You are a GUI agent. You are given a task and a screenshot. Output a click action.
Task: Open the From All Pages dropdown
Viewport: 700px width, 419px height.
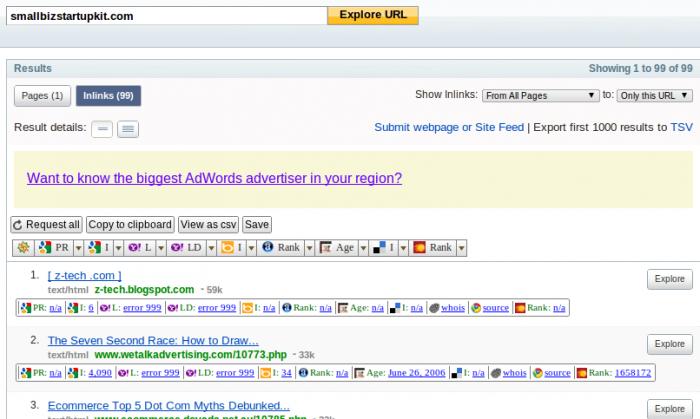coord(541,95)
